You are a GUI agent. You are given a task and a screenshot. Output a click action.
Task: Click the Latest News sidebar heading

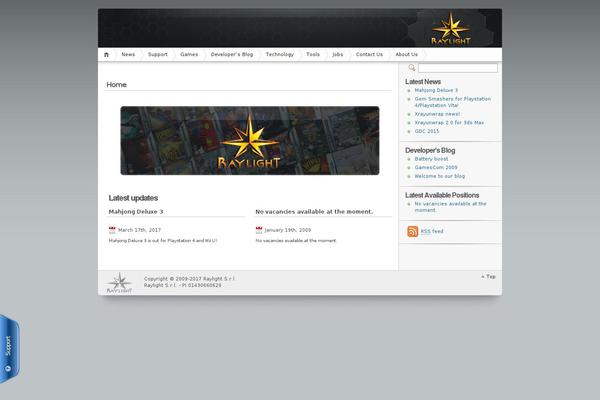pyautogui.click(x=423, y=82)
